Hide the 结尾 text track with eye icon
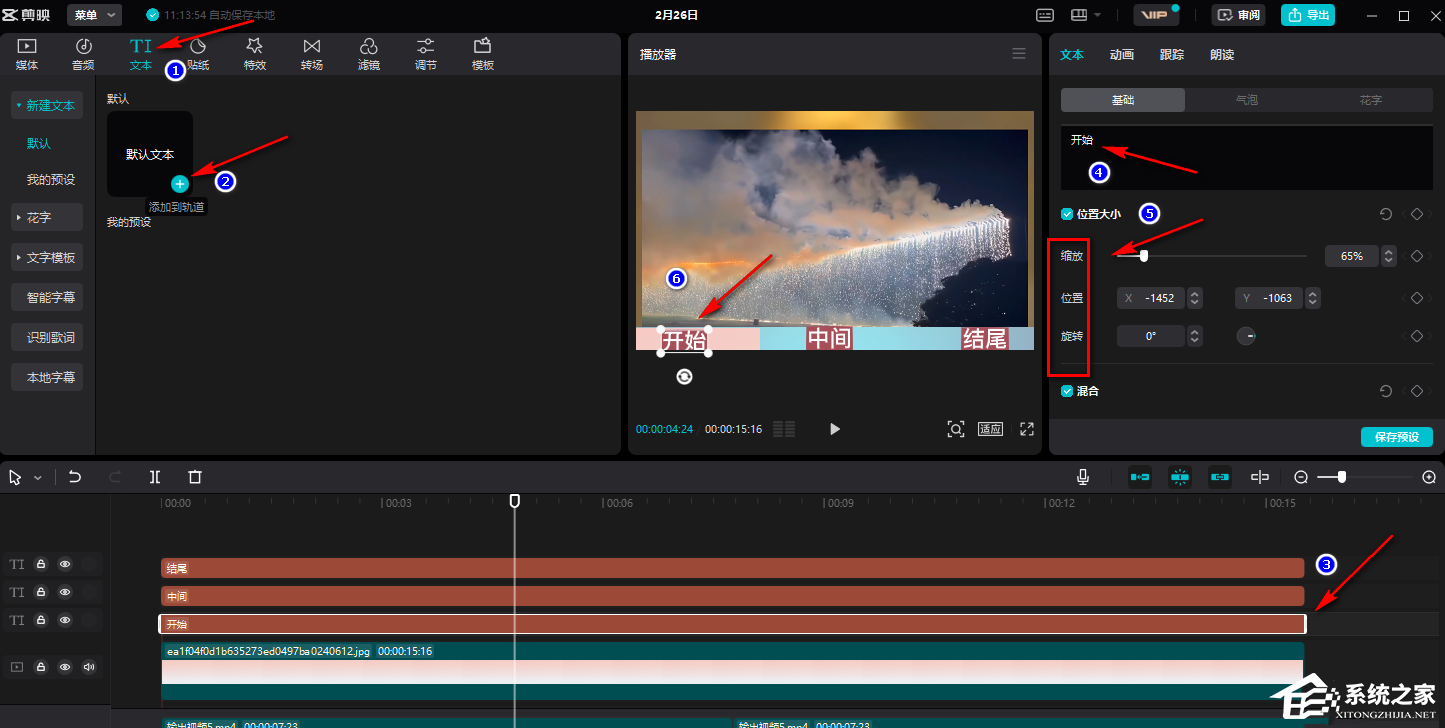 (65, 564)
